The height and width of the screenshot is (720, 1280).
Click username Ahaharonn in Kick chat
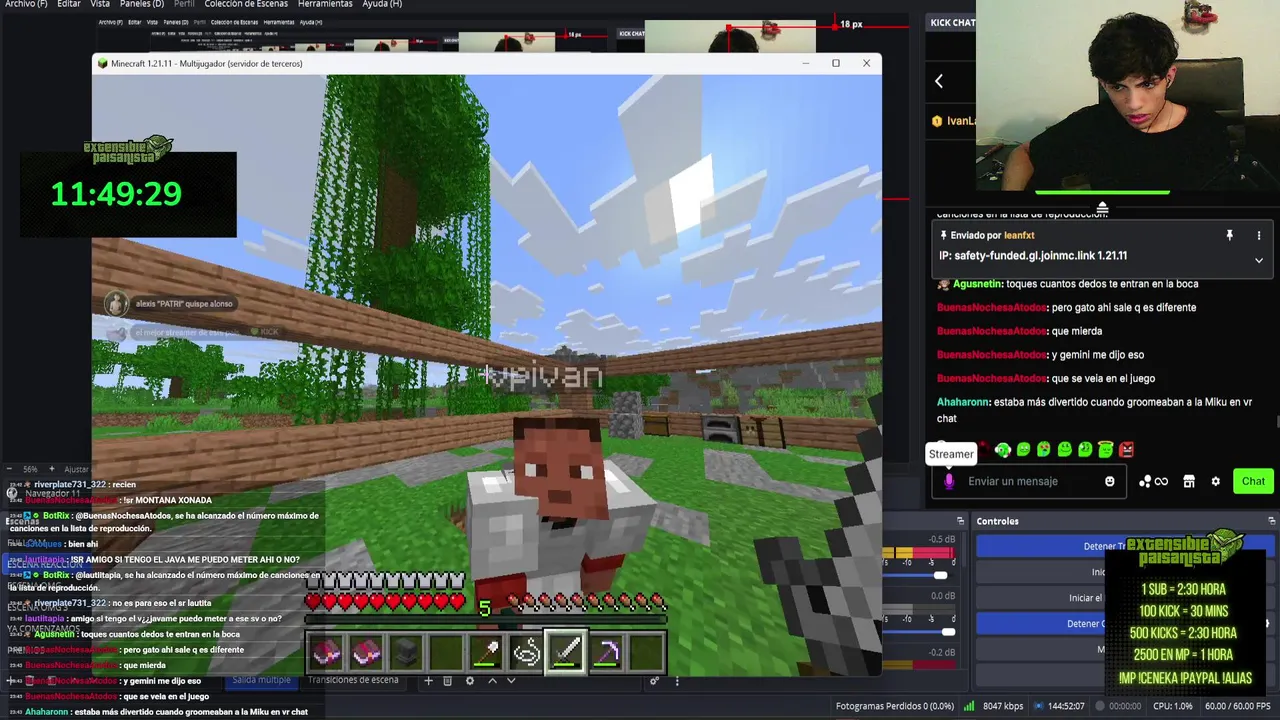pyautogui.click(x=963, y=402)
